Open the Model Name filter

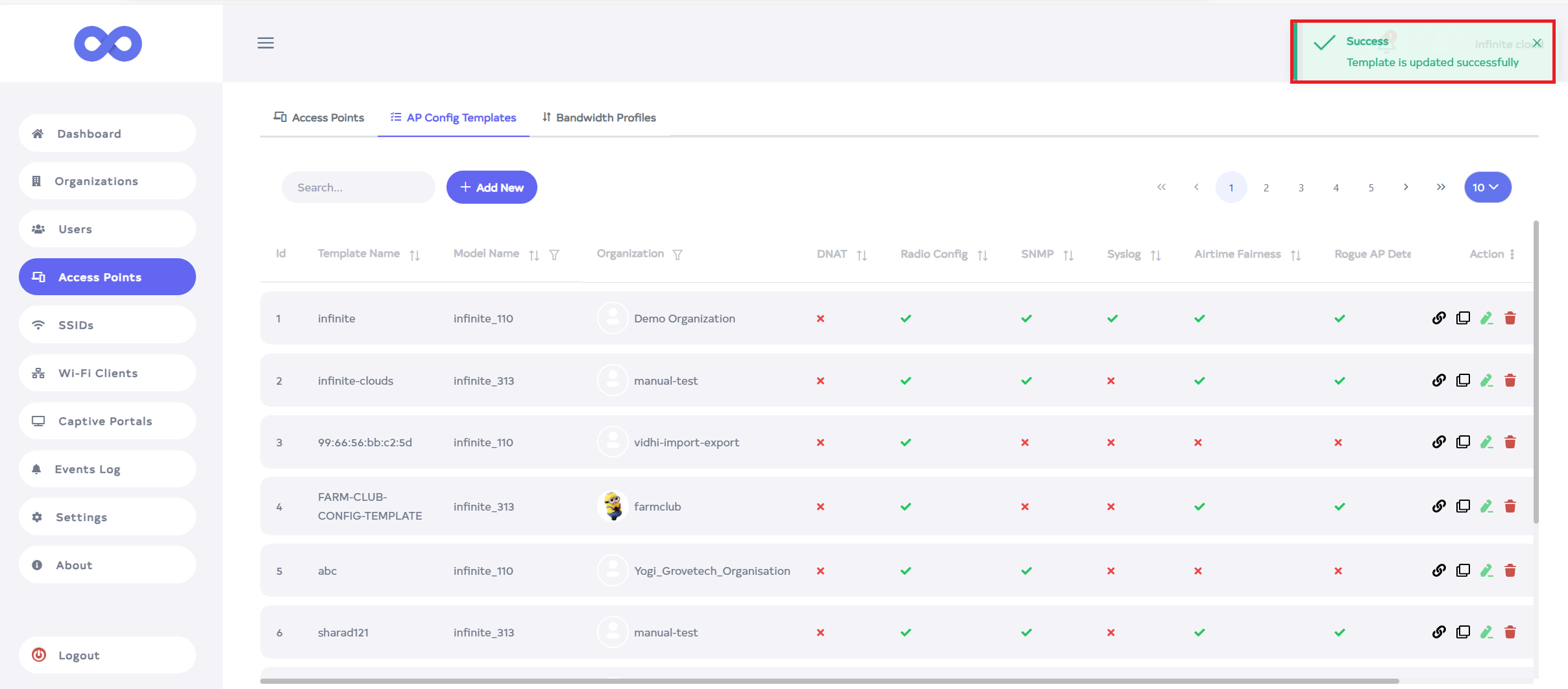click(554, 255)
